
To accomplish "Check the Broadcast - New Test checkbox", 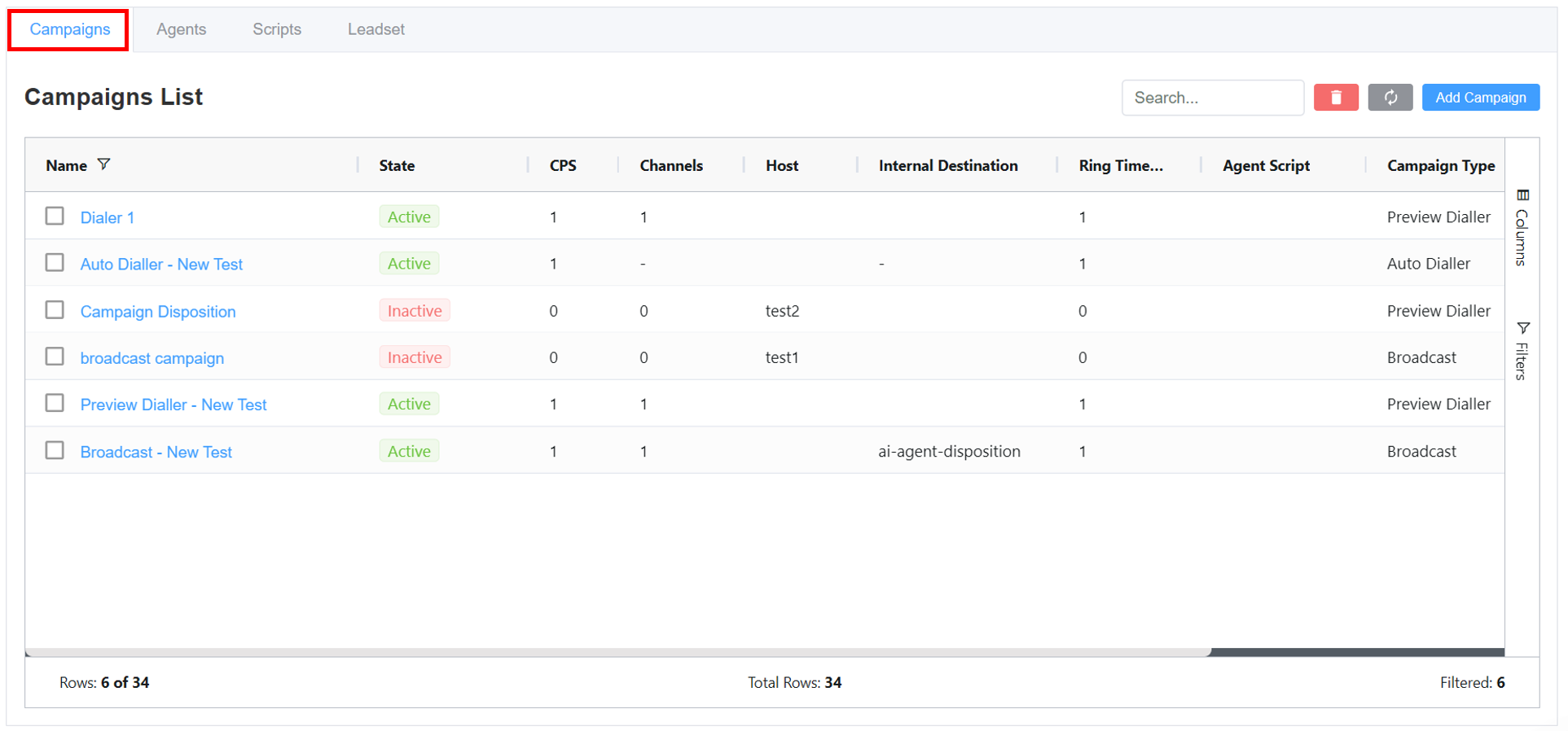I will pos(55,450).
